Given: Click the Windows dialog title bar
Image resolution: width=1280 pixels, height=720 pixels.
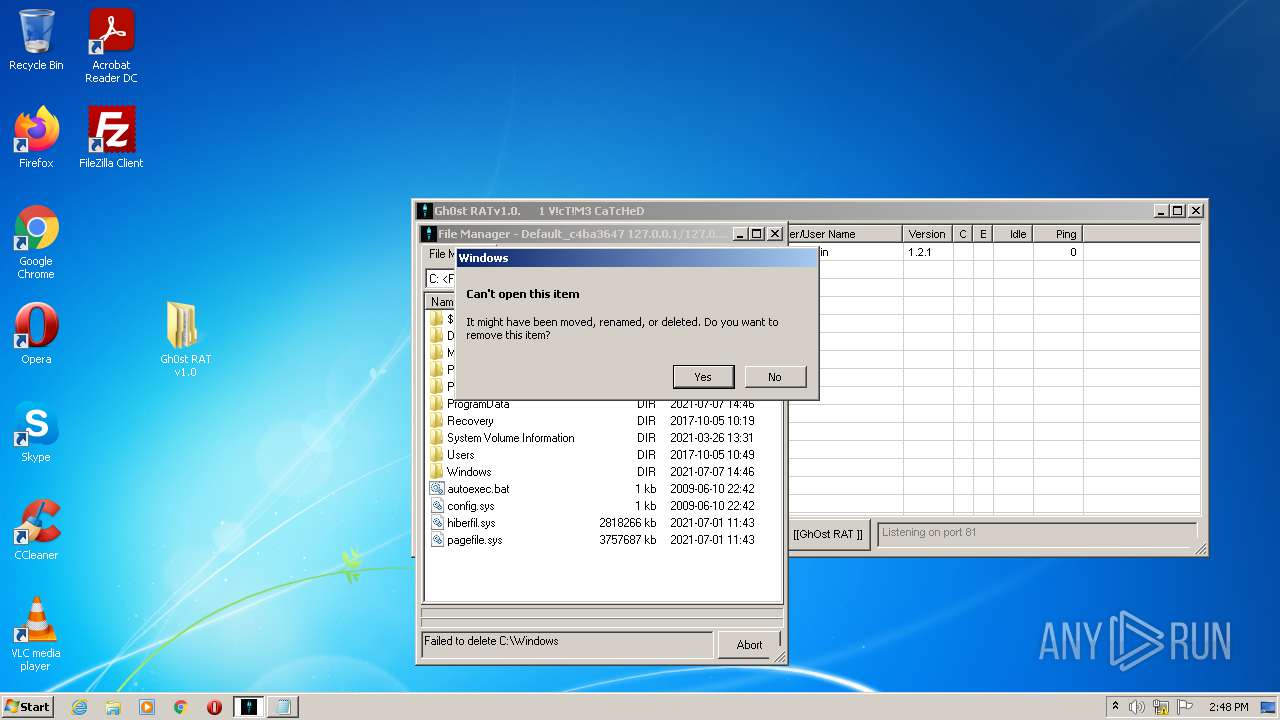Looking at the screenshot, I should click(637, 258).
